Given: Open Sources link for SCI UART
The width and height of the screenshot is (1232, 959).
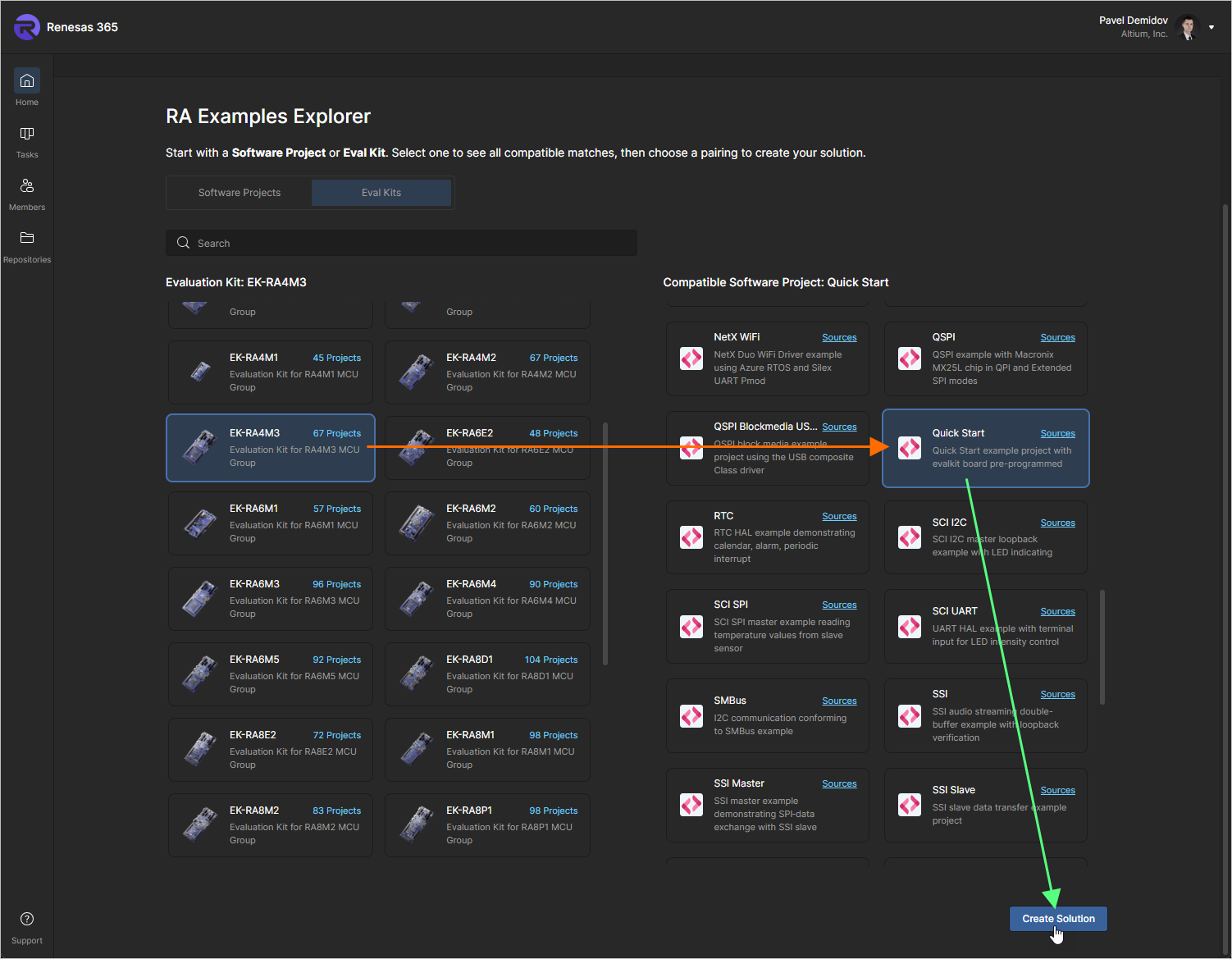Looking at the screenshot, I should 1057,611.
